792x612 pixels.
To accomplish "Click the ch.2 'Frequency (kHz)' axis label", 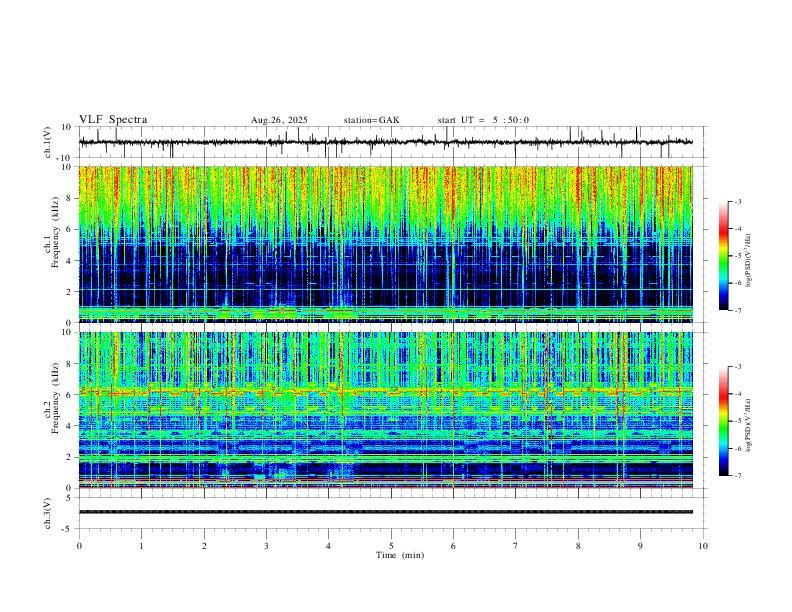I will 56,397.
